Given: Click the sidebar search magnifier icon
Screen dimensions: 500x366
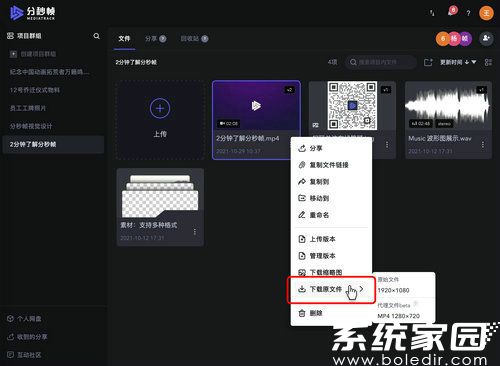Looking at the screenshot, I should click(x=97, y=36).
